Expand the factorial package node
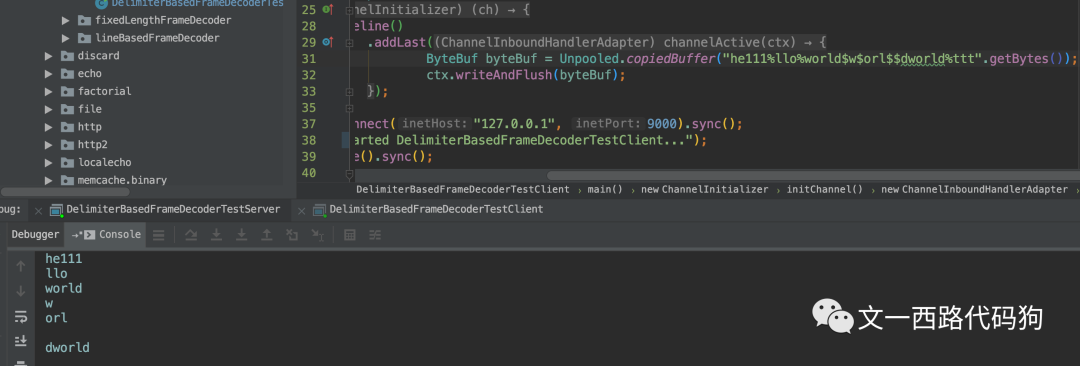The height and width of the screenshot is (366, 1080). [49, 91]
